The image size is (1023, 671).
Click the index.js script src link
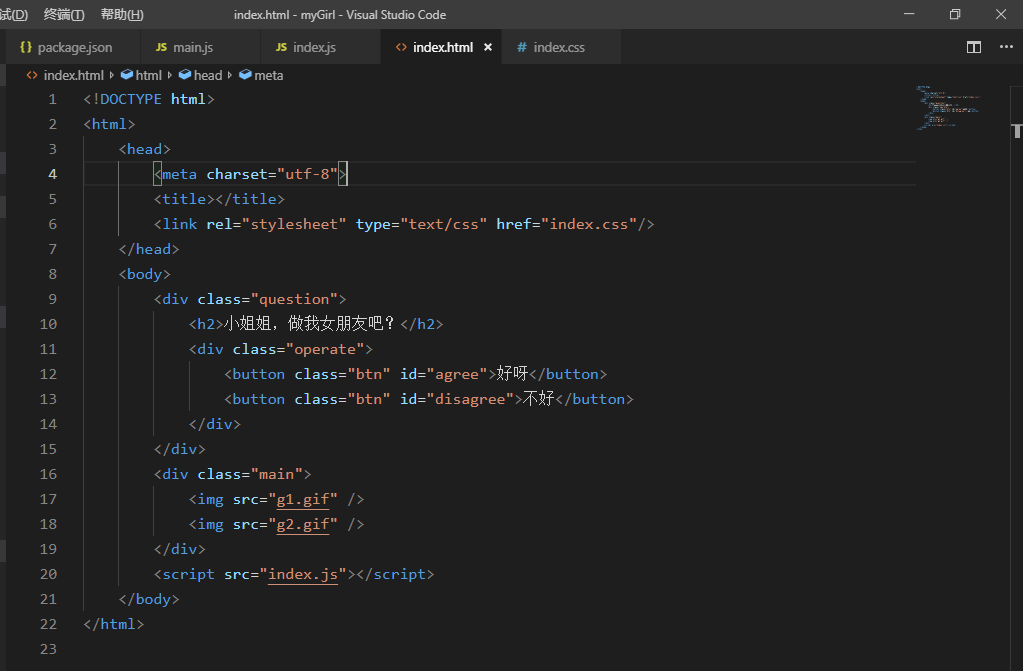click(303, 574)
